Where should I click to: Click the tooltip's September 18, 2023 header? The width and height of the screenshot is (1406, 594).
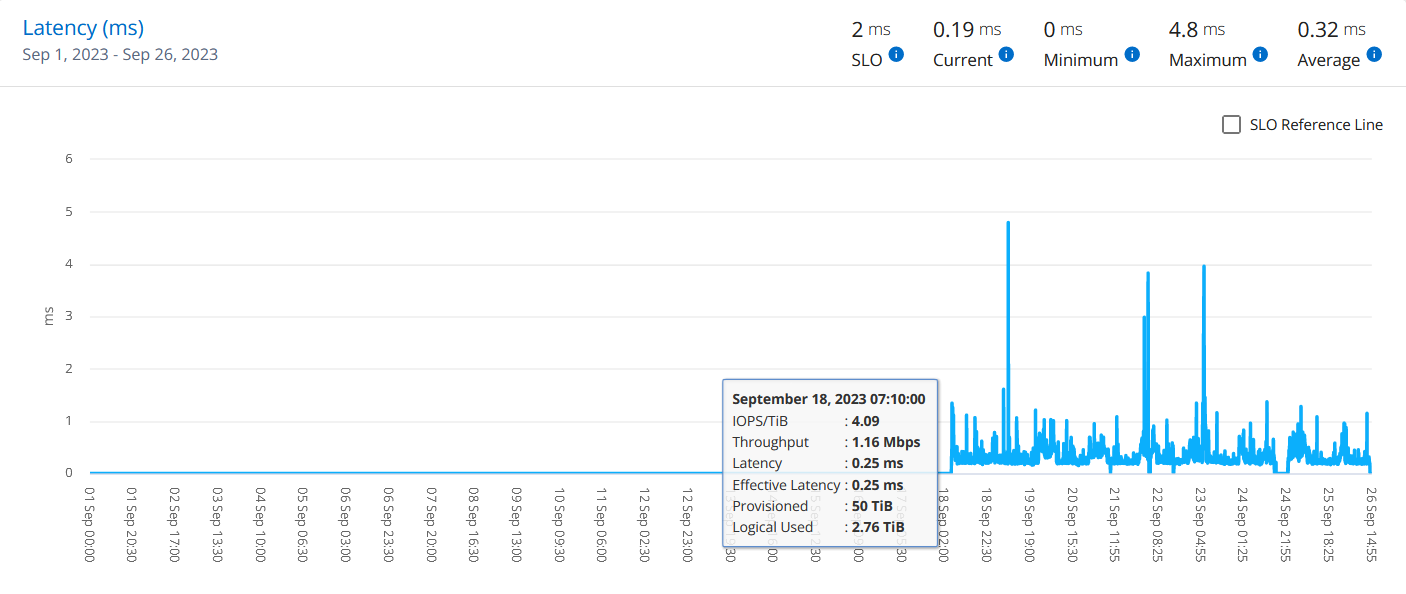[828, 399]
